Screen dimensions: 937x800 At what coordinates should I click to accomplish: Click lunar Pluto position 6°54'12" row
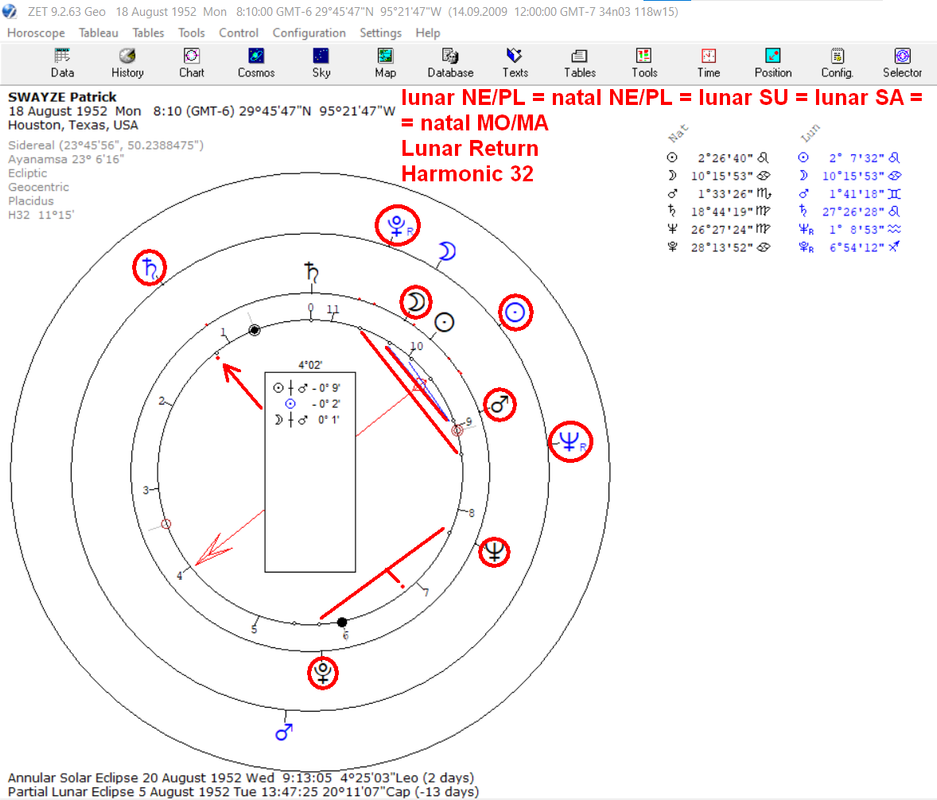(x=850, y=247)
